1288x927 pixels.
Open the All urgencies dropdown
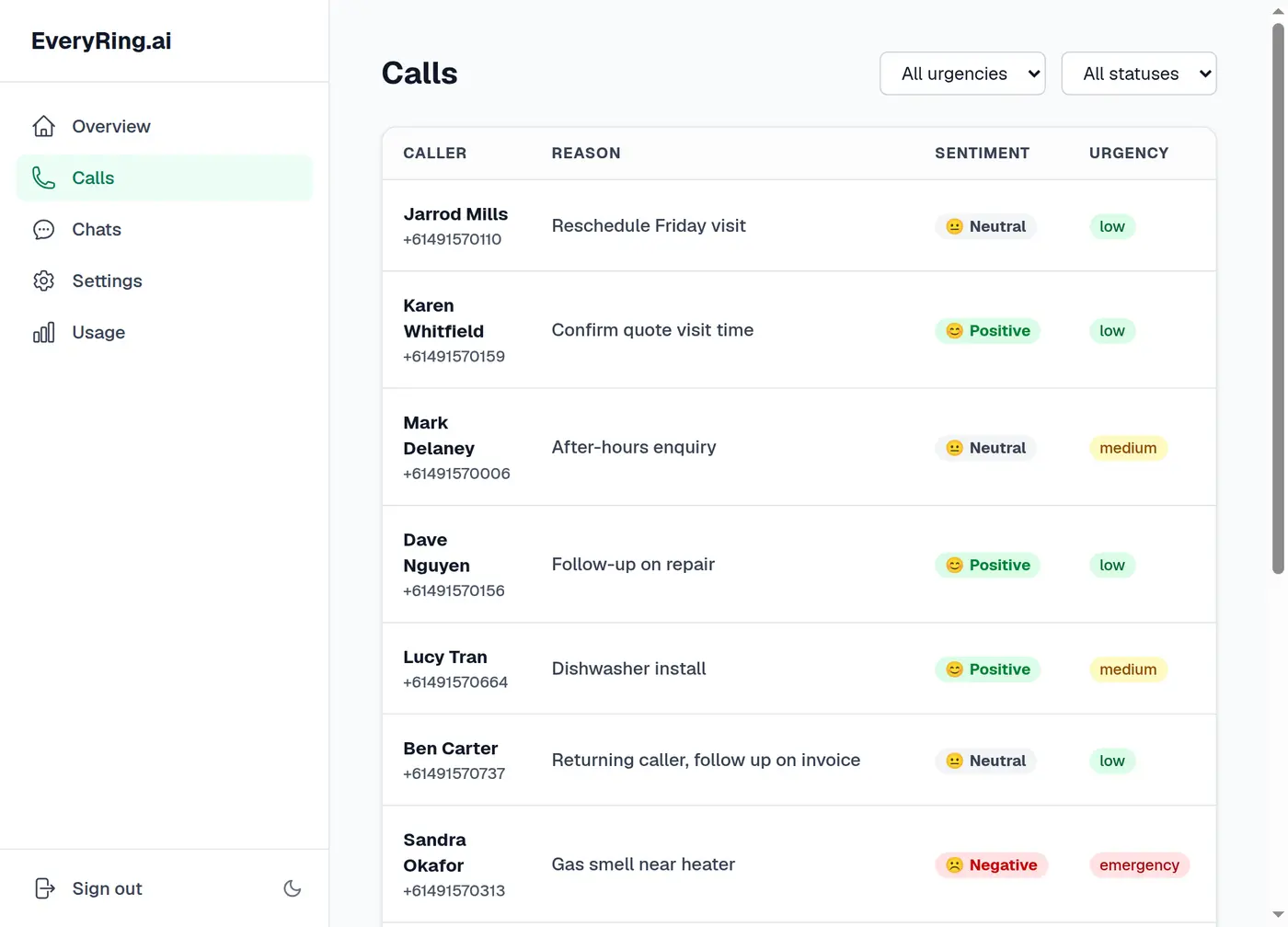coord(962,74)
